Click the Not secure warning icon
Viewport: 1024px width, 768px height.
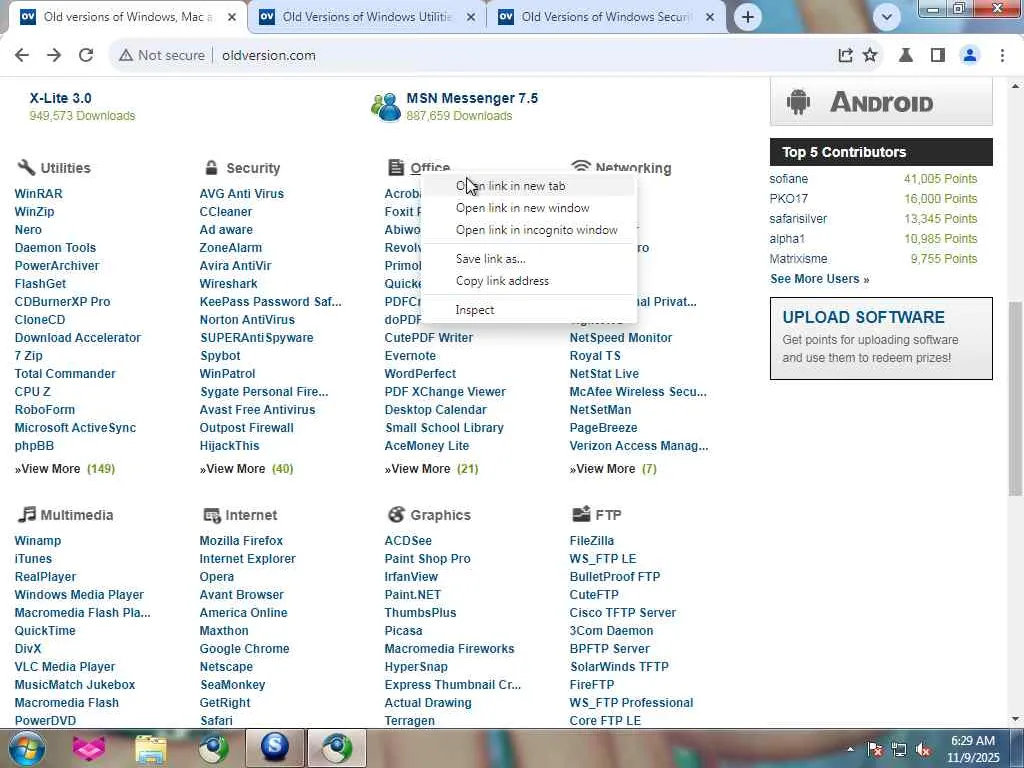pyautogui.click(x=126, y=56)
